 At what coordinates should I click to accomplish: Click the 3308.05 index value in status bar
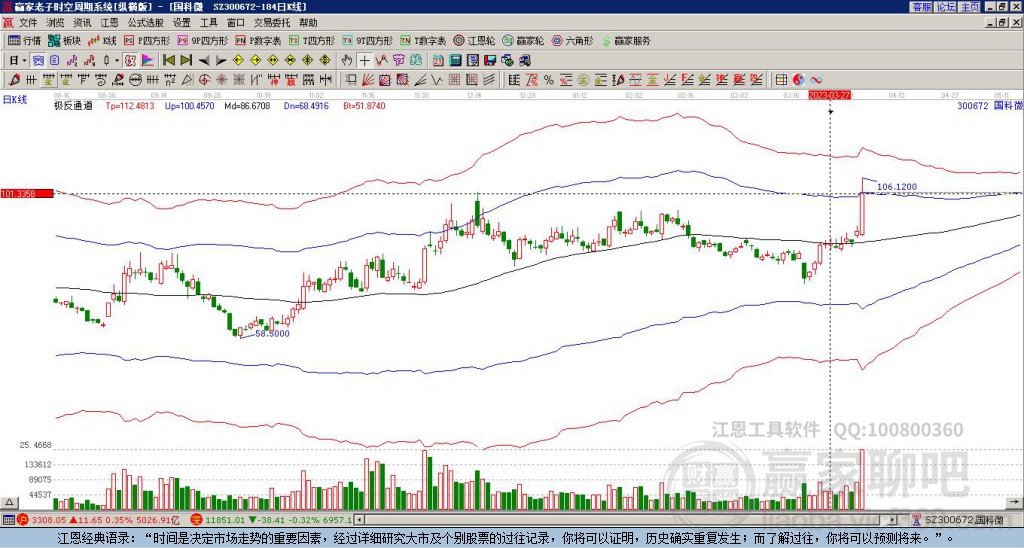point(49,521)
